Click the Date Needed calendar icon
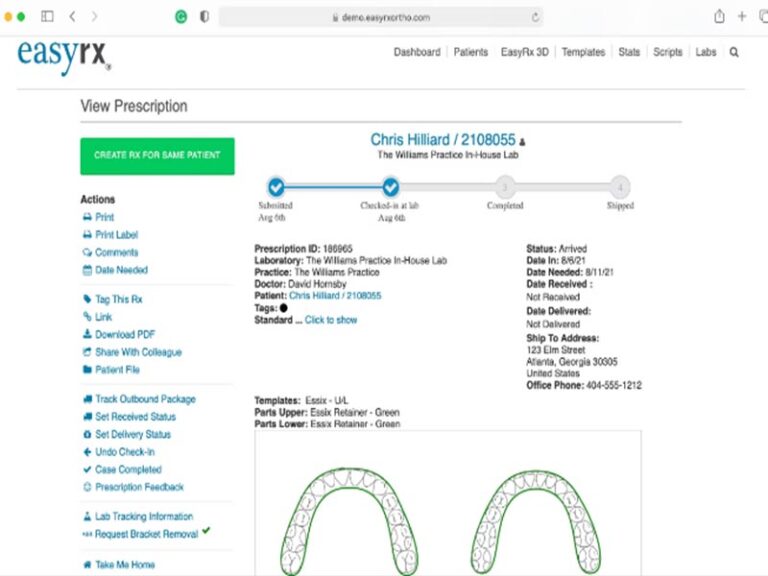 pyautogui.click(x=87, y=270)
